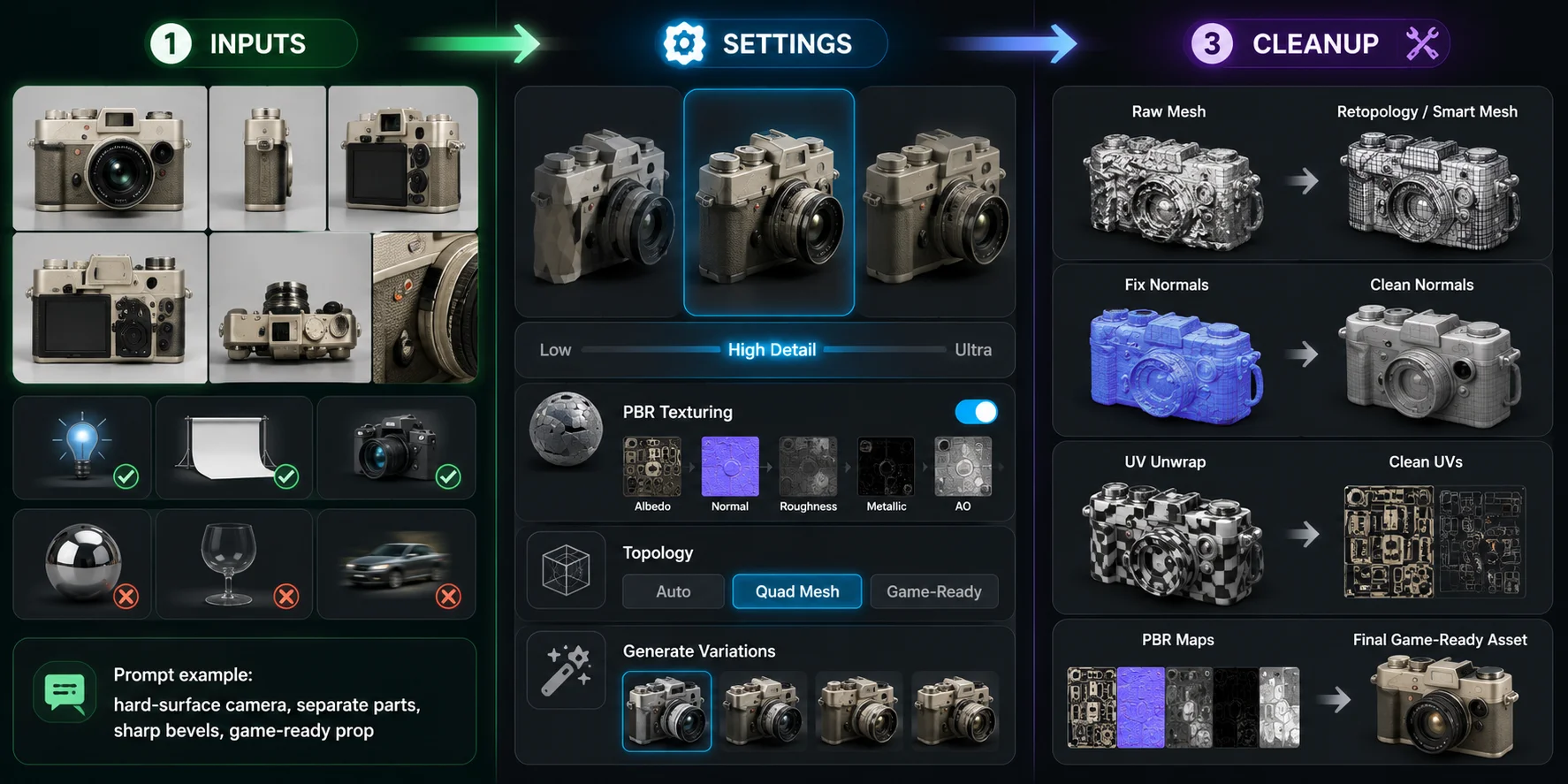View the Clean UVs layout preview

click(x=1435, y=541)
